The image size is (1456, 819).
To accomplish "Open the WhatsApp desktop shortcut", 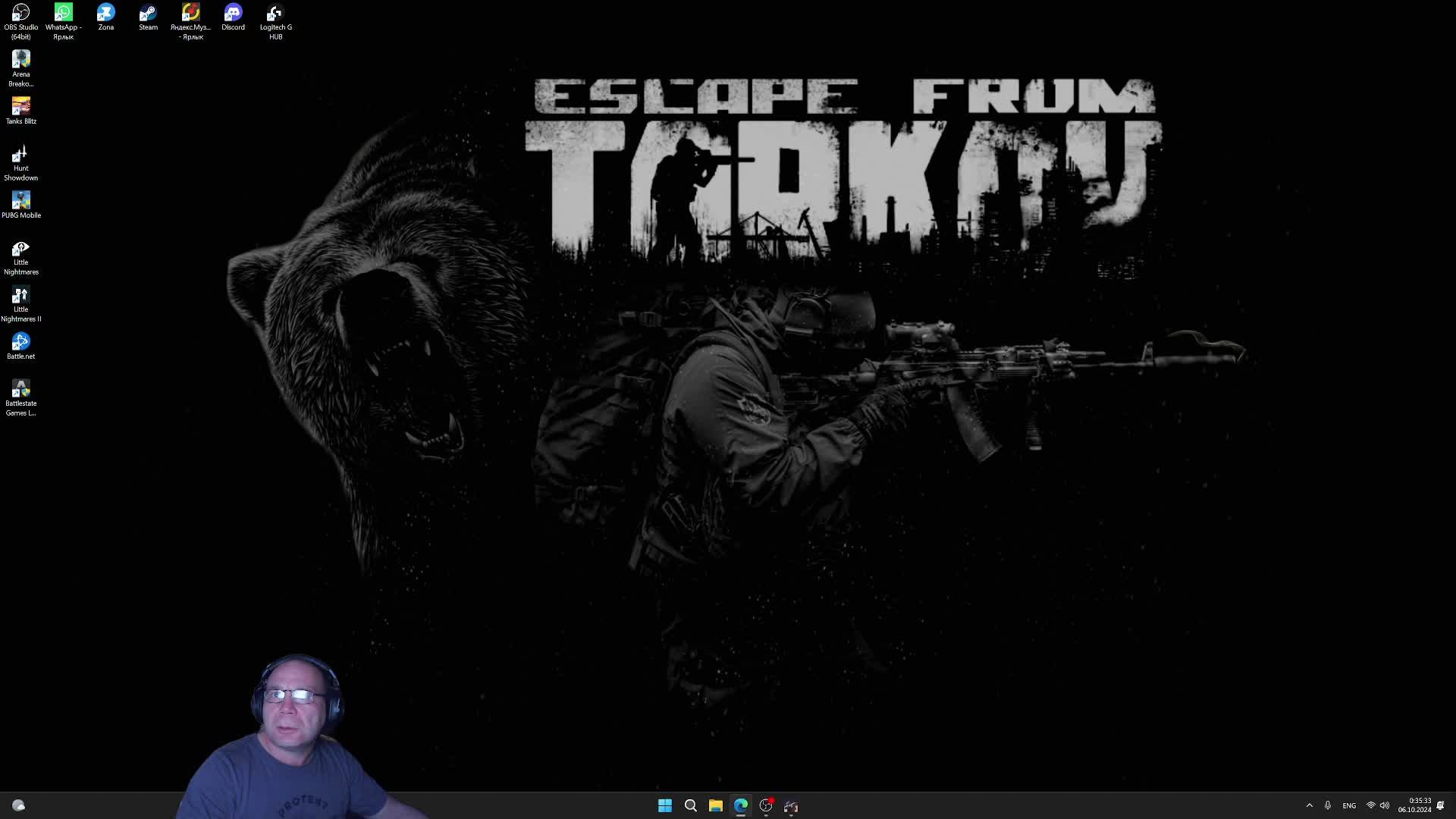I will coord(63,22).
